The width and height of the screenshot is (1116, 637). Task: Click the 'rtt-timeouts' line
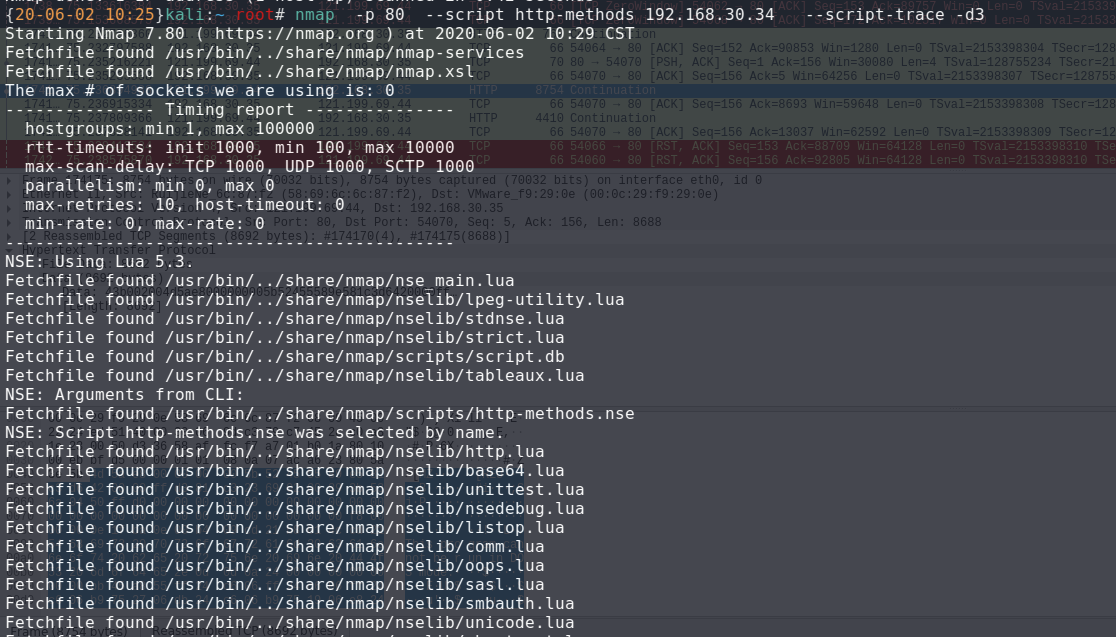pyautogui.click(x=240, y=147)
